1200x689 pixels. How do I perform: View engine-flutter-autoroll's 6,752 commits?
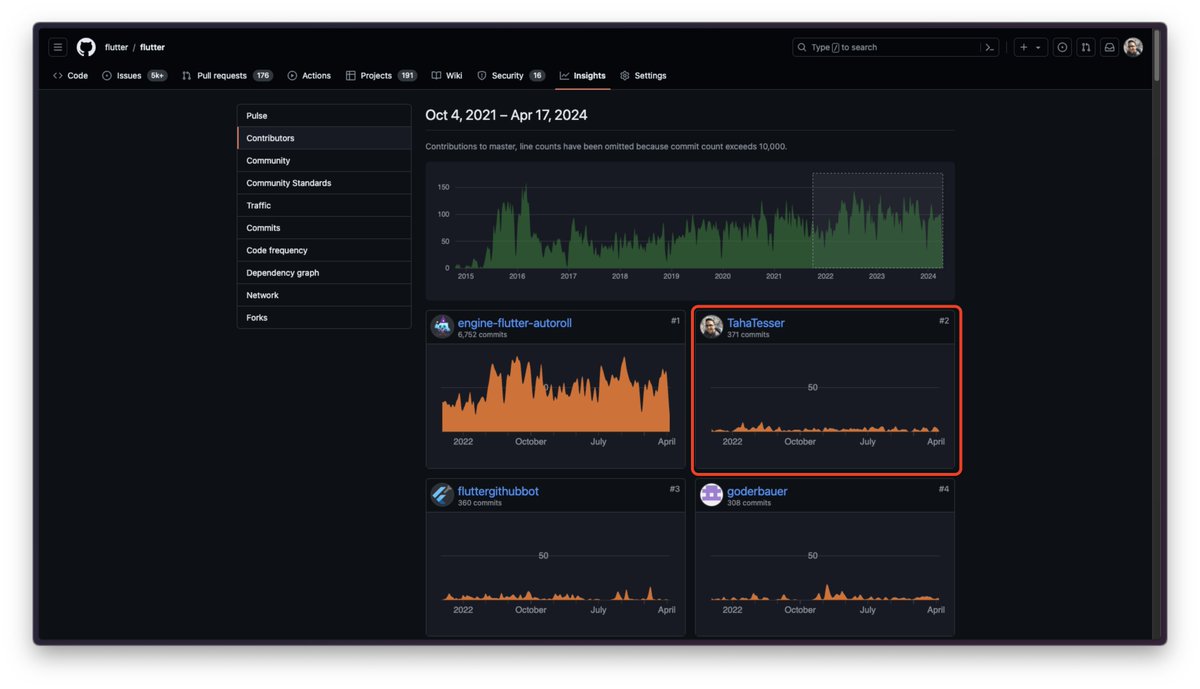pyautogui.click(x=482, y=335)
